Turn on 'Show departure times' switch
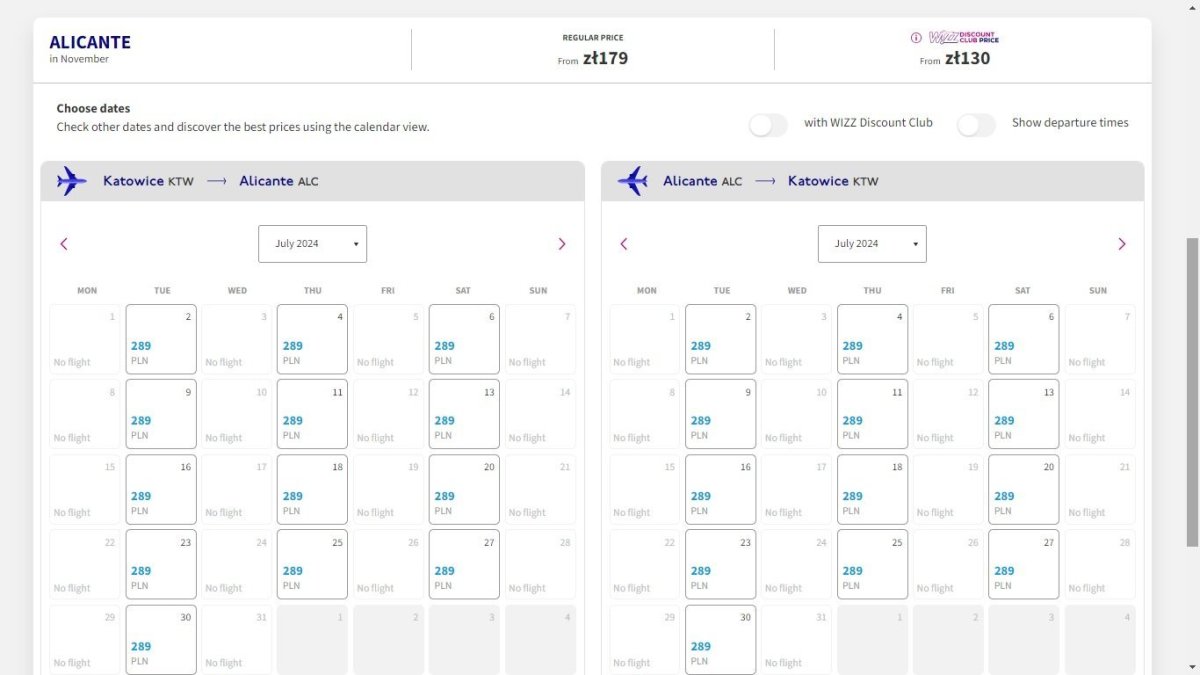The image size is (1200, 675). (x=976, y=124)
